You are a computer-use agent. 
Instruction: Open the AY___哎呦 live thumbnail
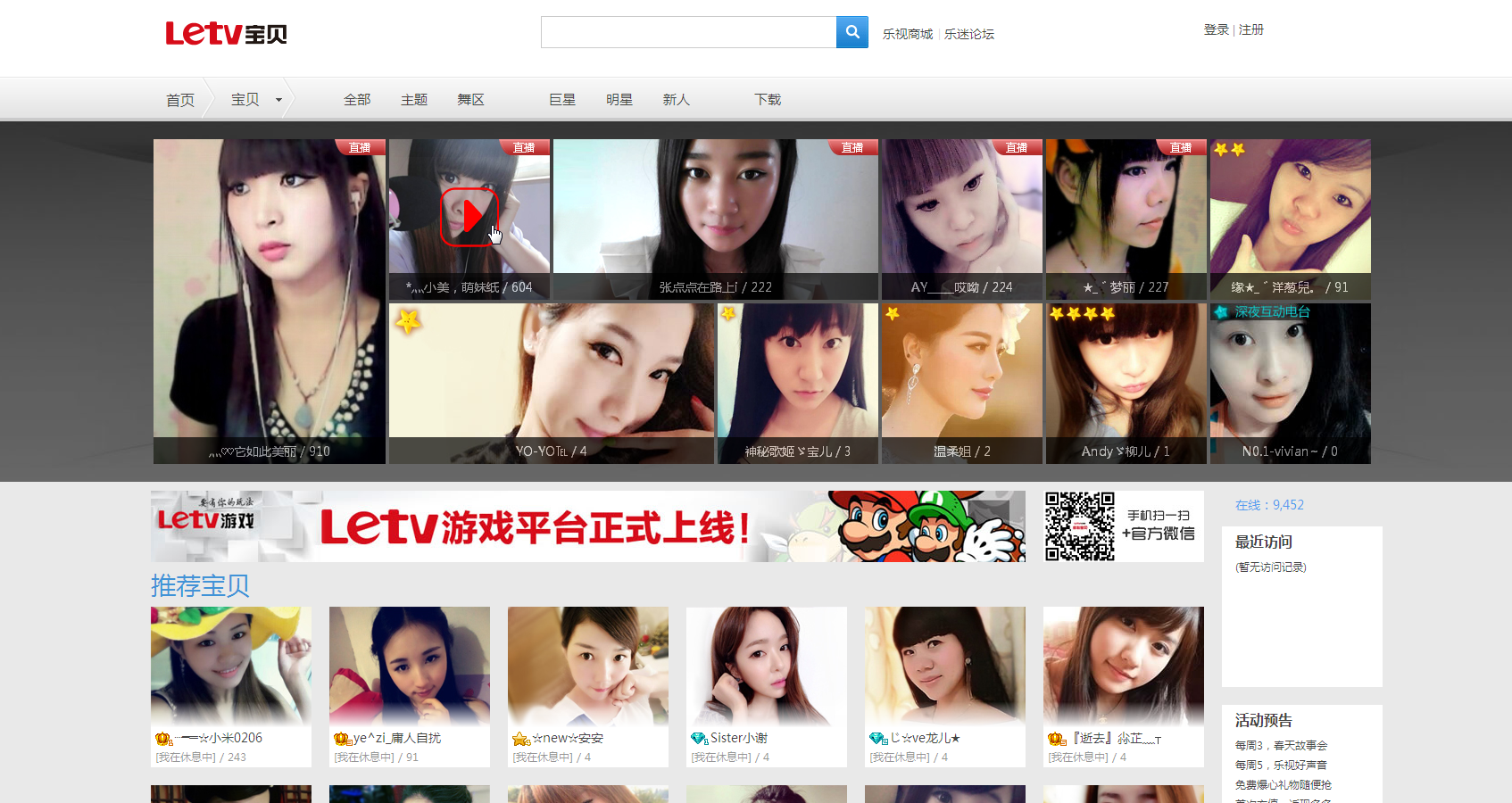click(x=962, y=219)
